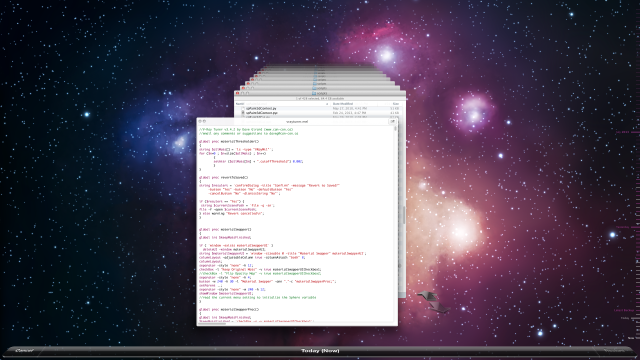Click the forward-in-time arrow beside the windows
640x360 pixels.
coord(439,308)
